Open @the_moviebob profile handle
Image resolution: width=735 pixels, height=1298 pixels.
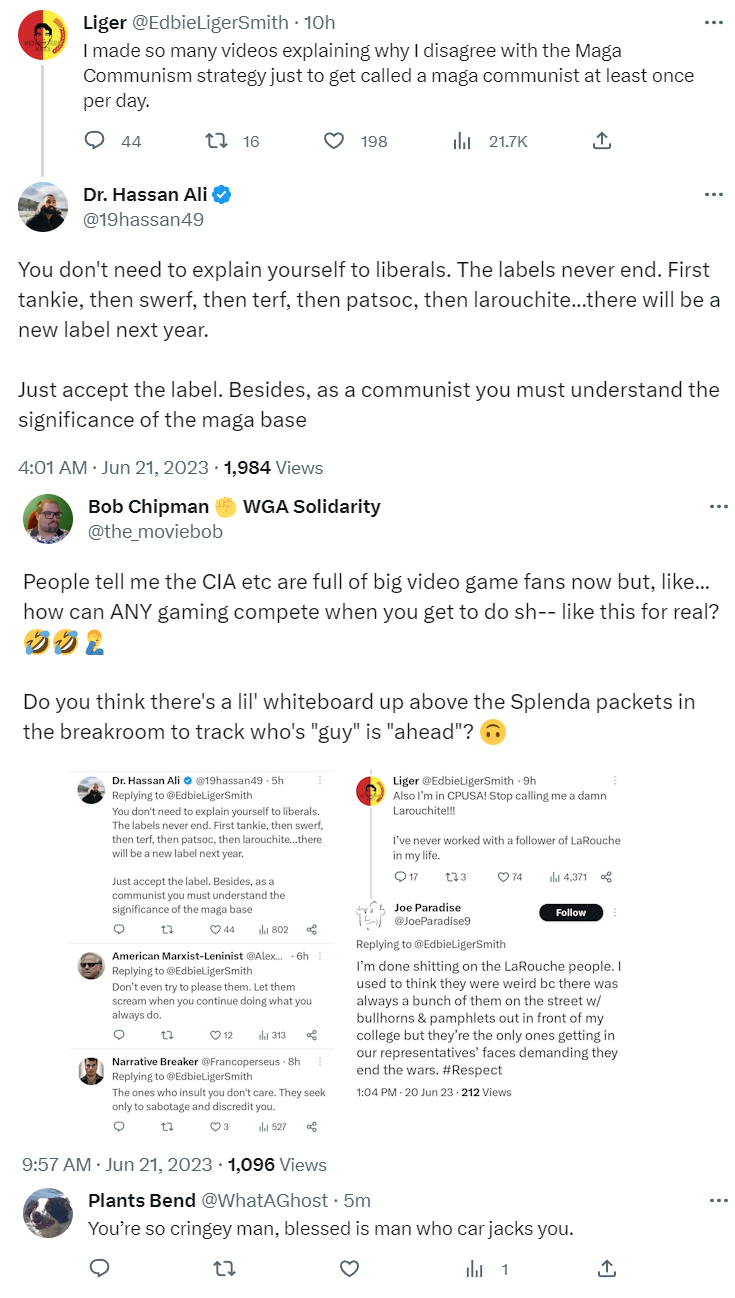pyautogui.click(x=155, y=532)
